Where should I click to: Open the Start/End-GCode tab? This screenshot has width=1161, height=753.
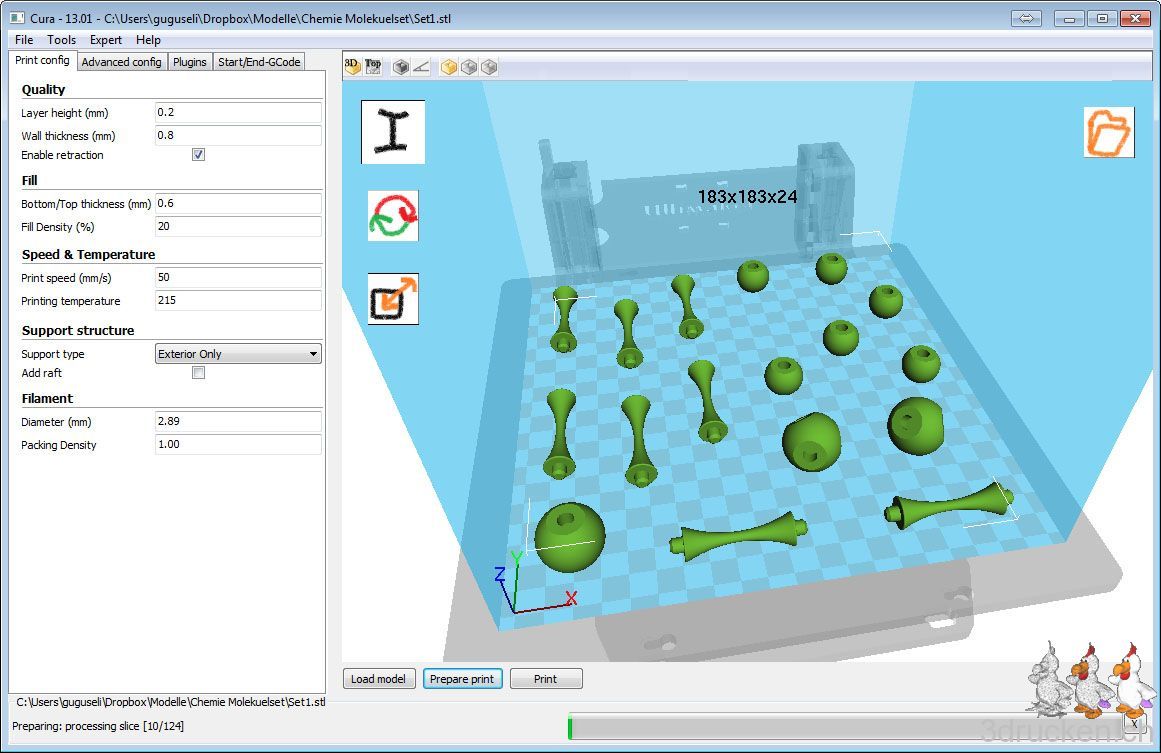259,62
